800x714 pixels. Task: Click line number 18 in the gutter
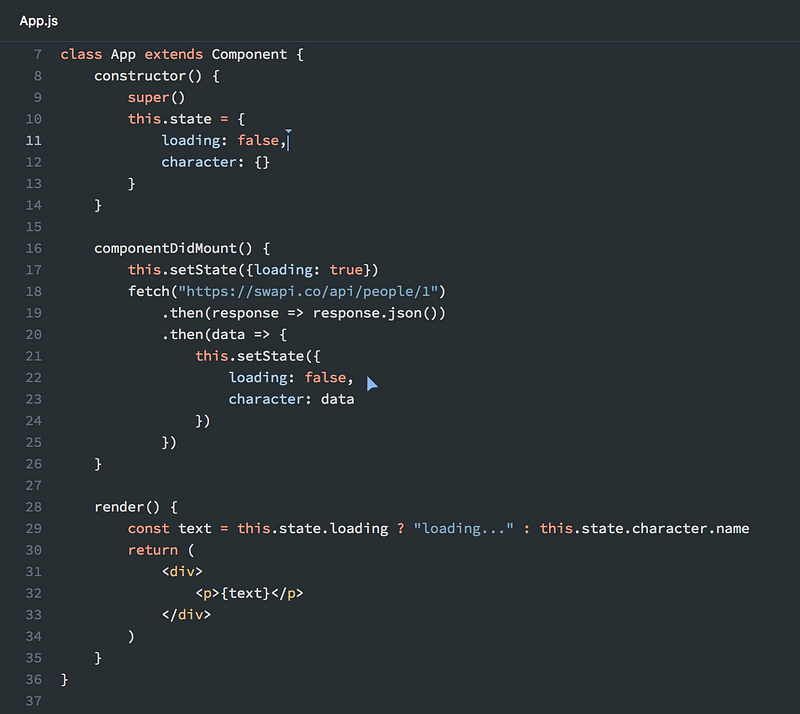(34, 291)
